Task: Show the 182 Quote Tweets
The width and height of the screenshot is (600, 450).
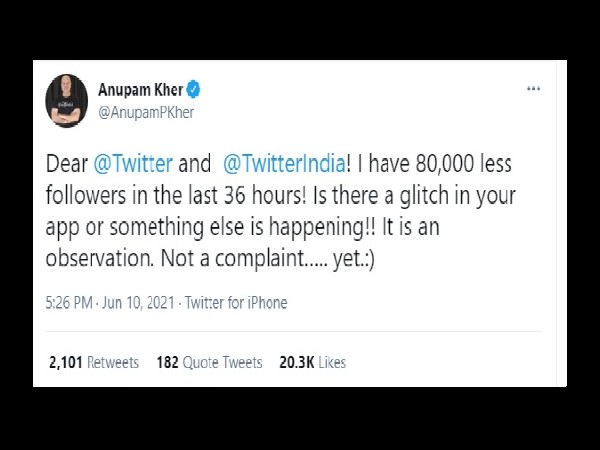Action: point(209,362)
